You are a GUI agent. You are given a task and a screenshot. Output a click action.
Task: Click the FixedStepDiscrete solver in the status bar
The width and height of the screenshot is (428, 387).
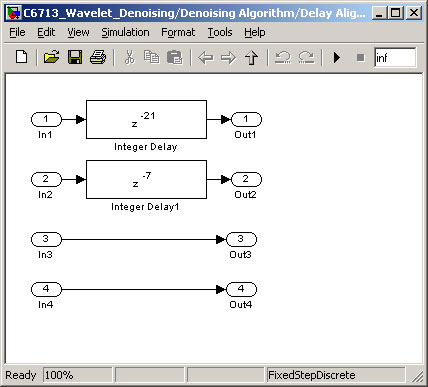336,375
